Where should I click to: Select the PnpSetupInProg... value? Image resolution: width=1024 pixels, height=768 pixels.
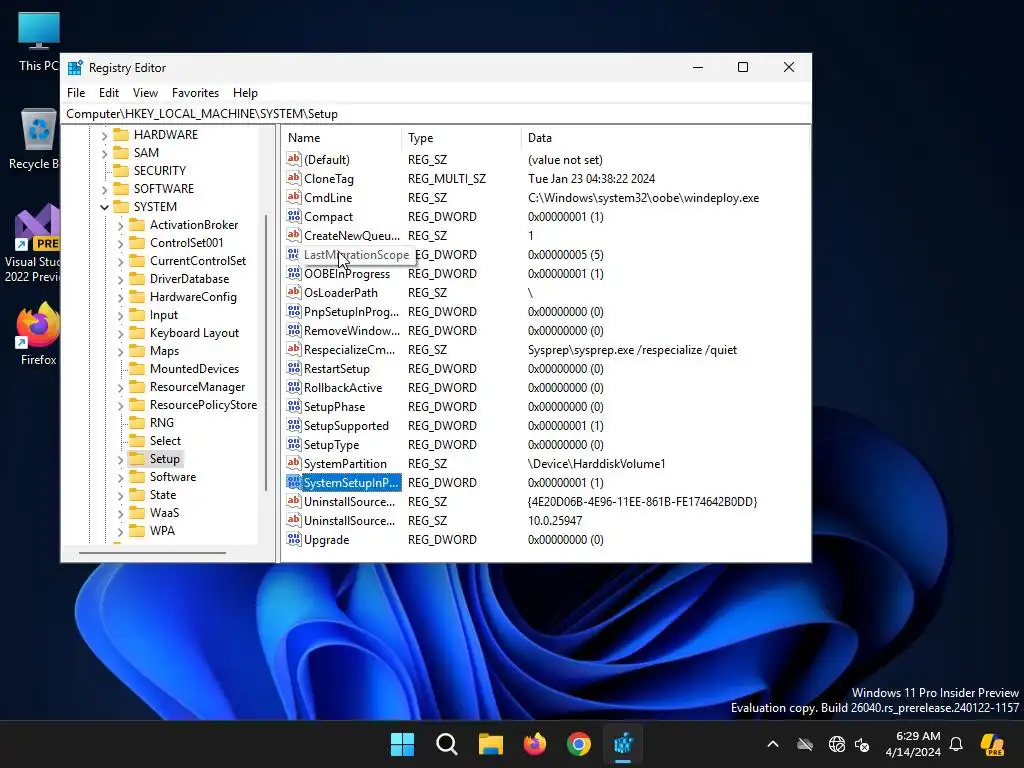[351, 312]
